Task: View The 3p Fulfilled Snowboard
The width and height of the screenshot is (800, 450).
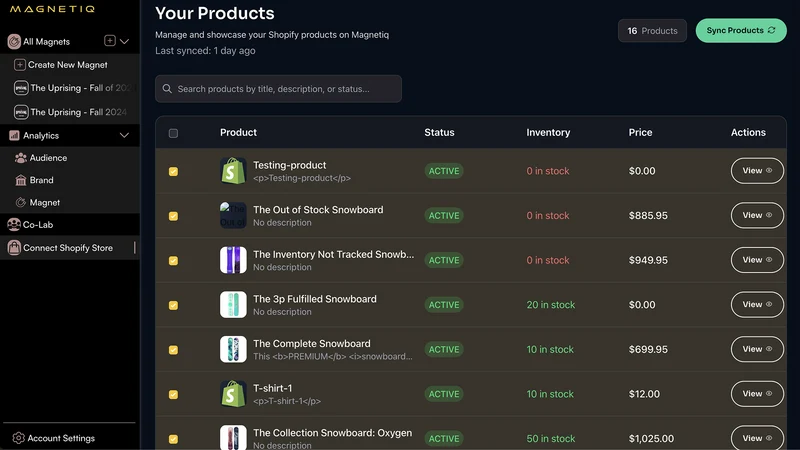Action: click(757, 305)
